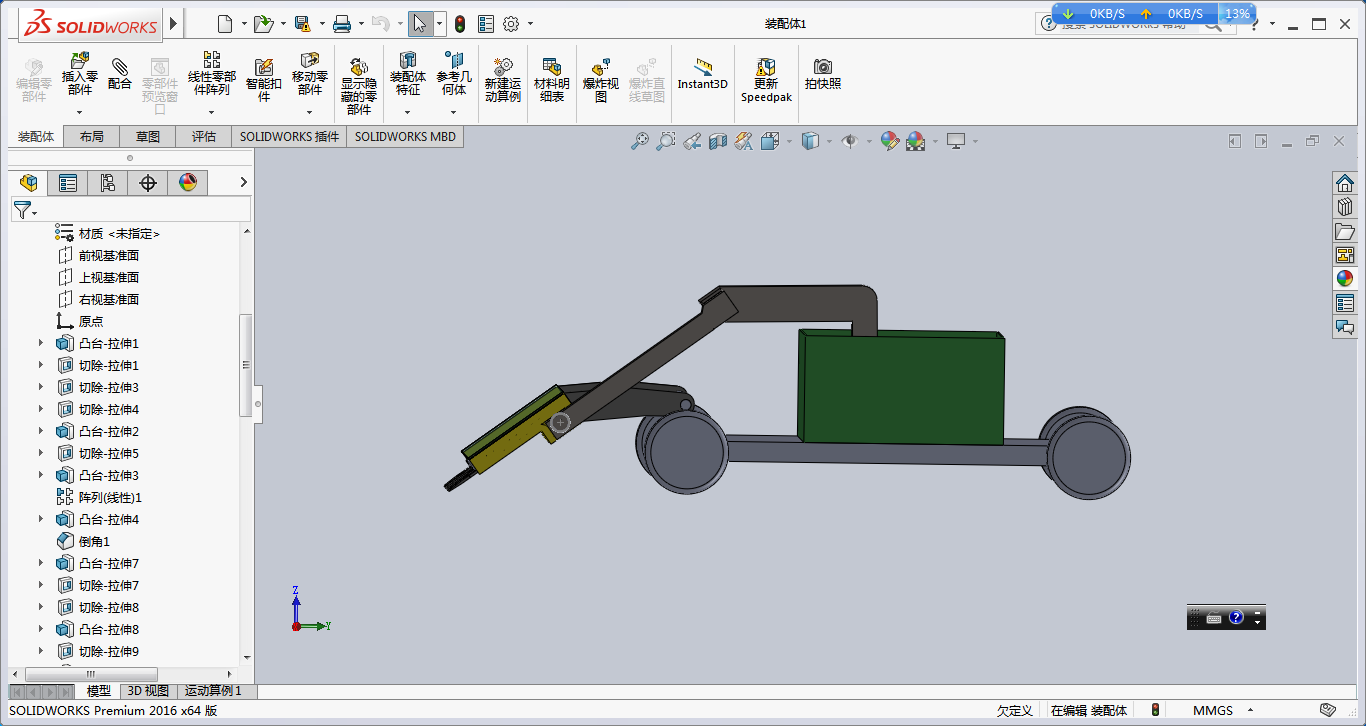Open PropertyManager tab icon
This screenshot has width=1366, height=726.
(68, 182)
